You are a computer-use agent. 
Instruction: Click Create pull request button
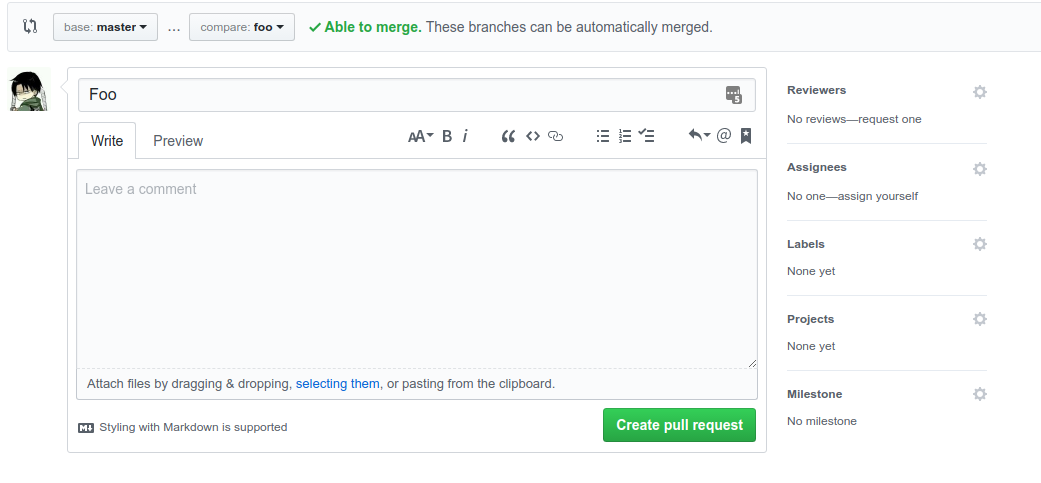click(x=679, y=425)
